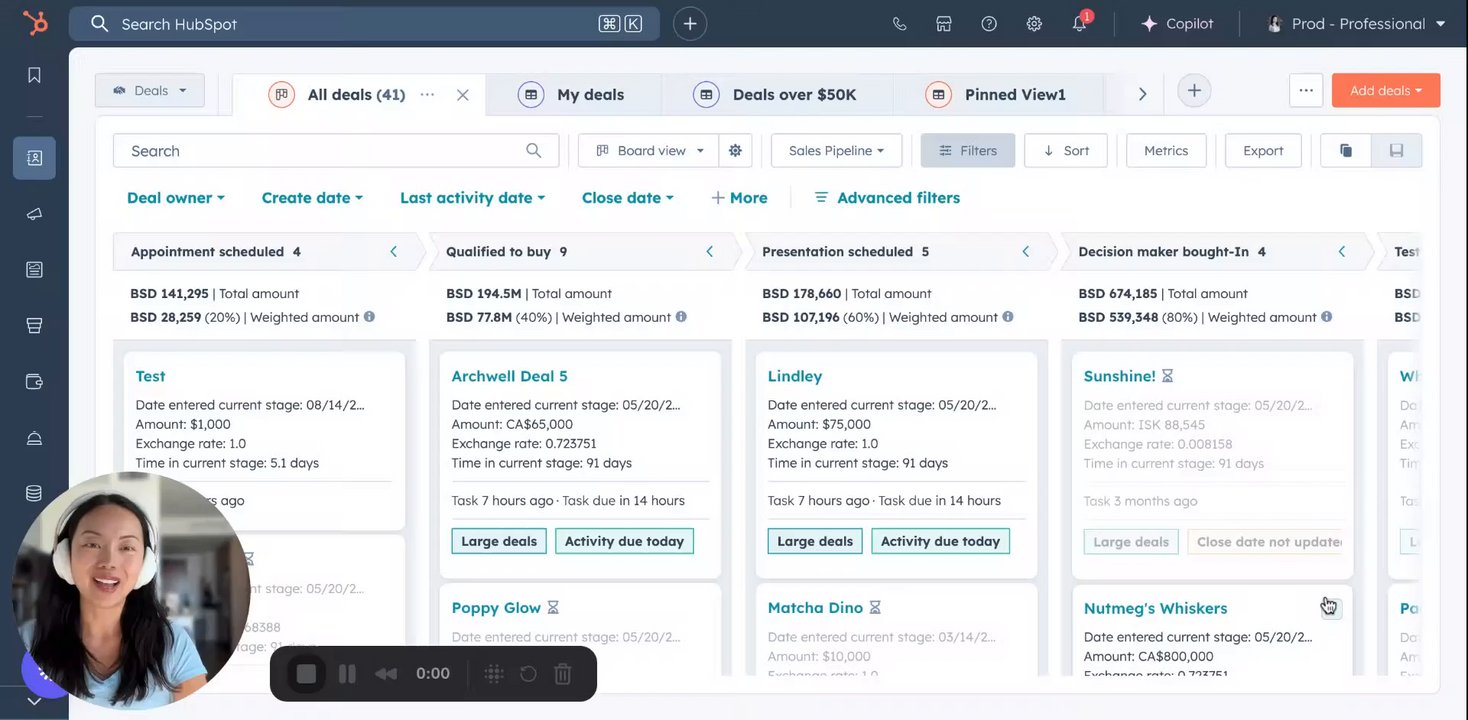The image size is (1468, 720).
Task: Open the Notifications bell
Action: [1080, 24]
